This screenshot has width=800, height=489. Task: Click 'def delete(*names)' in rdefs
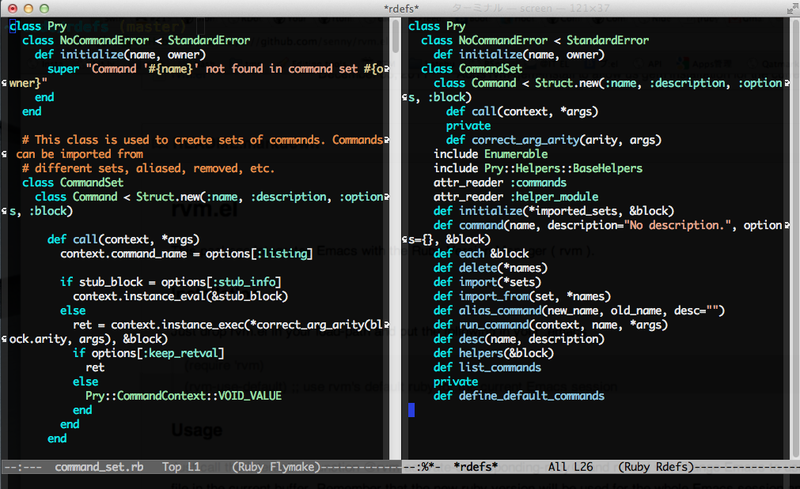(x=490, y=268)
